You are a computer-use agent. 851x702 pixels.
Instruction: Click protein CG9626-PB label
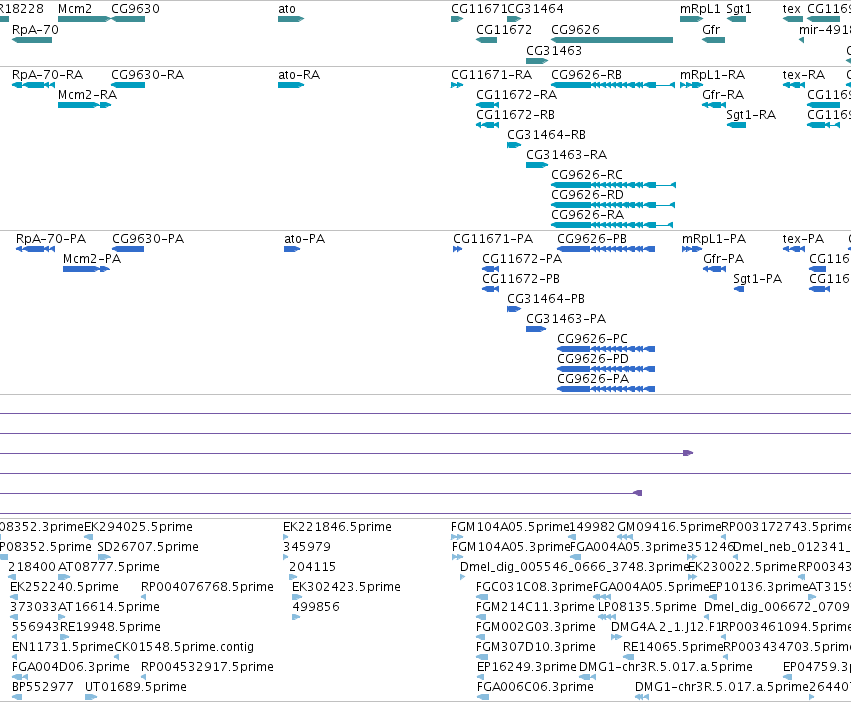[592, 238]
